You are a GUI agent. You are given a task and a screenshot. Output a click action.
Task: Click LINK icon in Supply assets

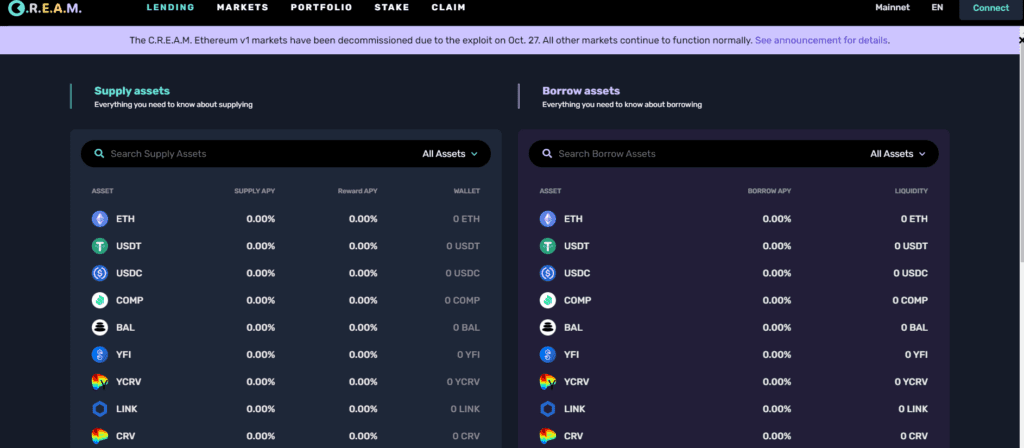[99, 409]
